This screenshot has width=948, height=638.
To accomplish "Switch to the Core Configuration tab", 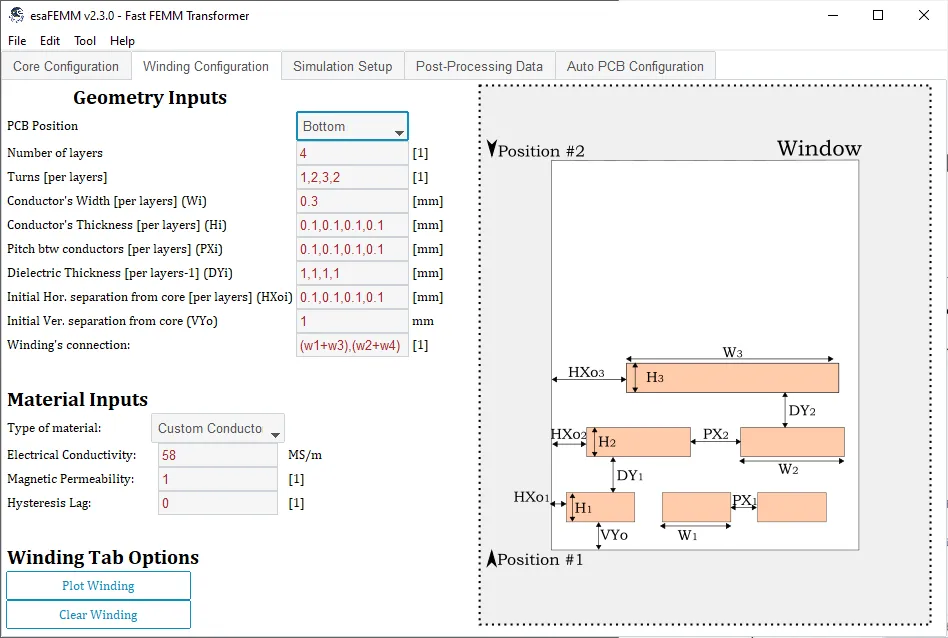I will point(66,67).
